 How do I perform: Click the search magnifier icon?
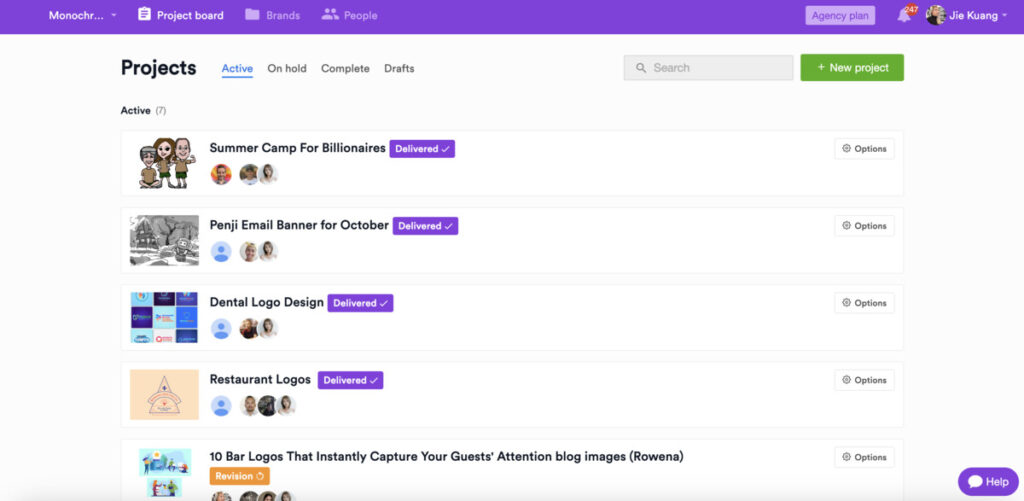pyautogui.click(x=641, y=68)
